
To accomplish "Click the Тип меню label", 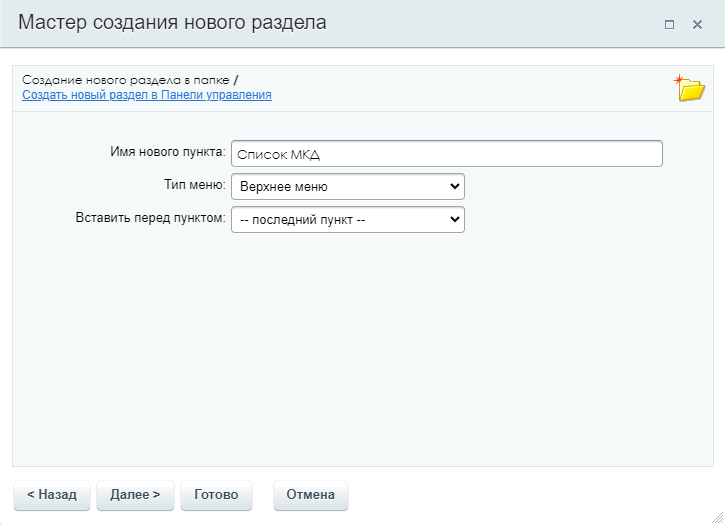I will tap(195, 185).
